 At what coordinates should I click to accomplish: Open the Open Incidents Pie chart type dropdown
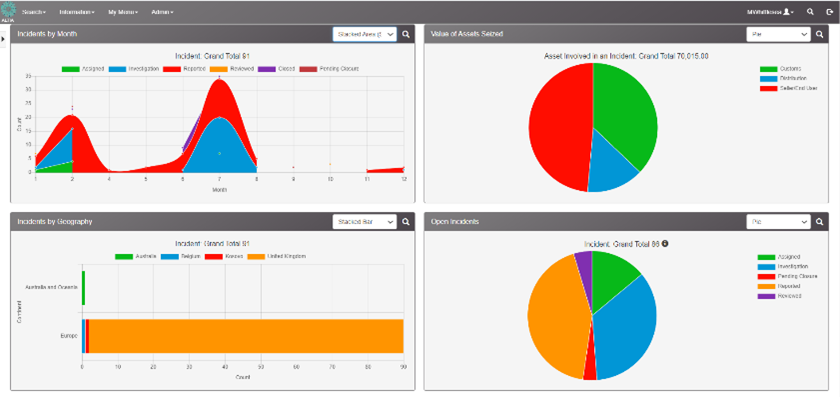[x=778, y=221]
